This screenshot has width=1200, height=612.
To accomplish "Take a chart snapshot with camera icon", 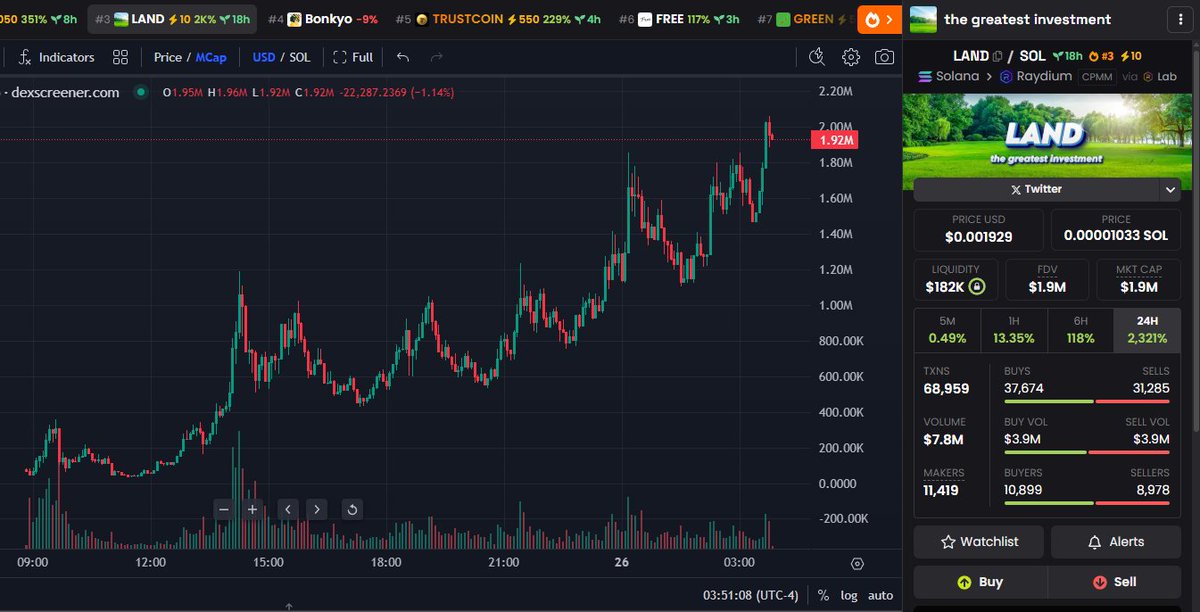I will point(884,57).
